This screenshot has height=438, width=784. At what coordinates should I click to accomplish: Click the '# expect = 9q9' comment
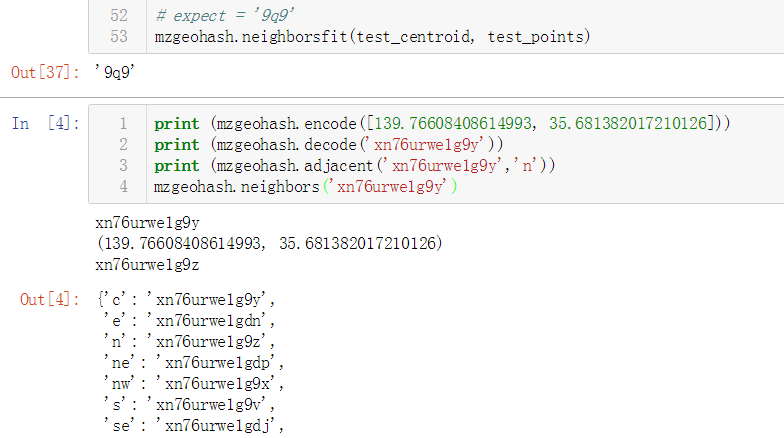[224, 16]
